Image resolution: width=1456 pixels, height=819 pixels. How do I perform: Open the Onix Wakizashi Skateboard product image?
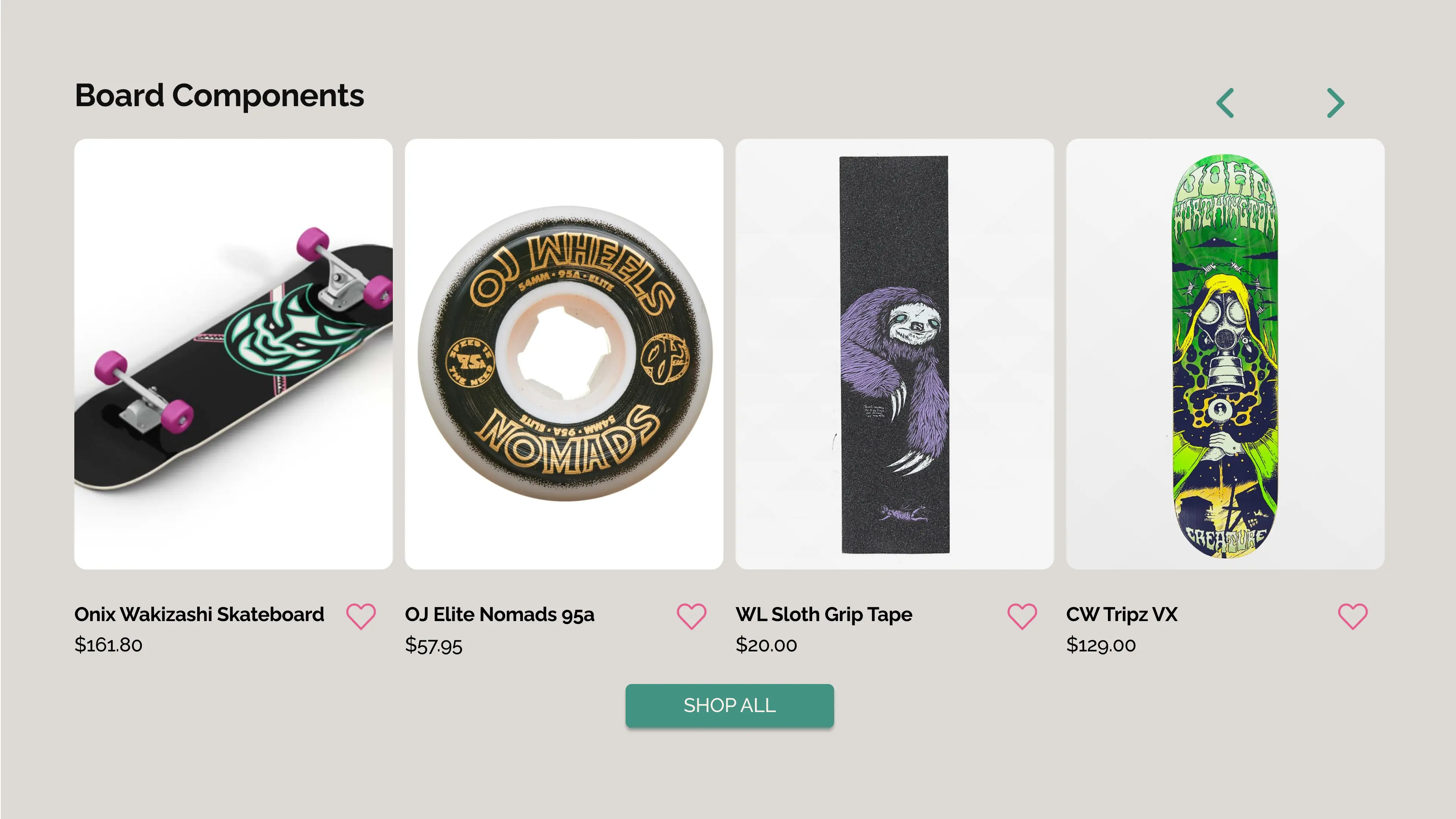click(234, 354)
